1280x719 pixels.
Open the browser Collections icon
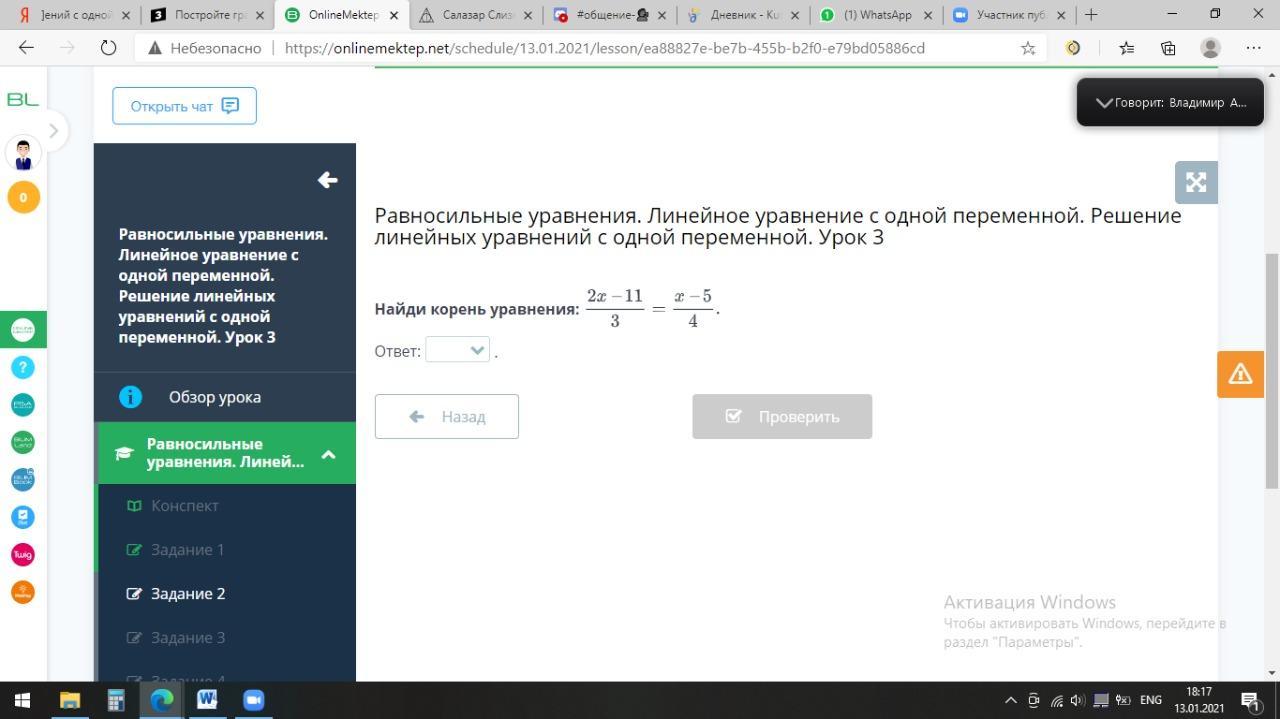click(1168, 48)
